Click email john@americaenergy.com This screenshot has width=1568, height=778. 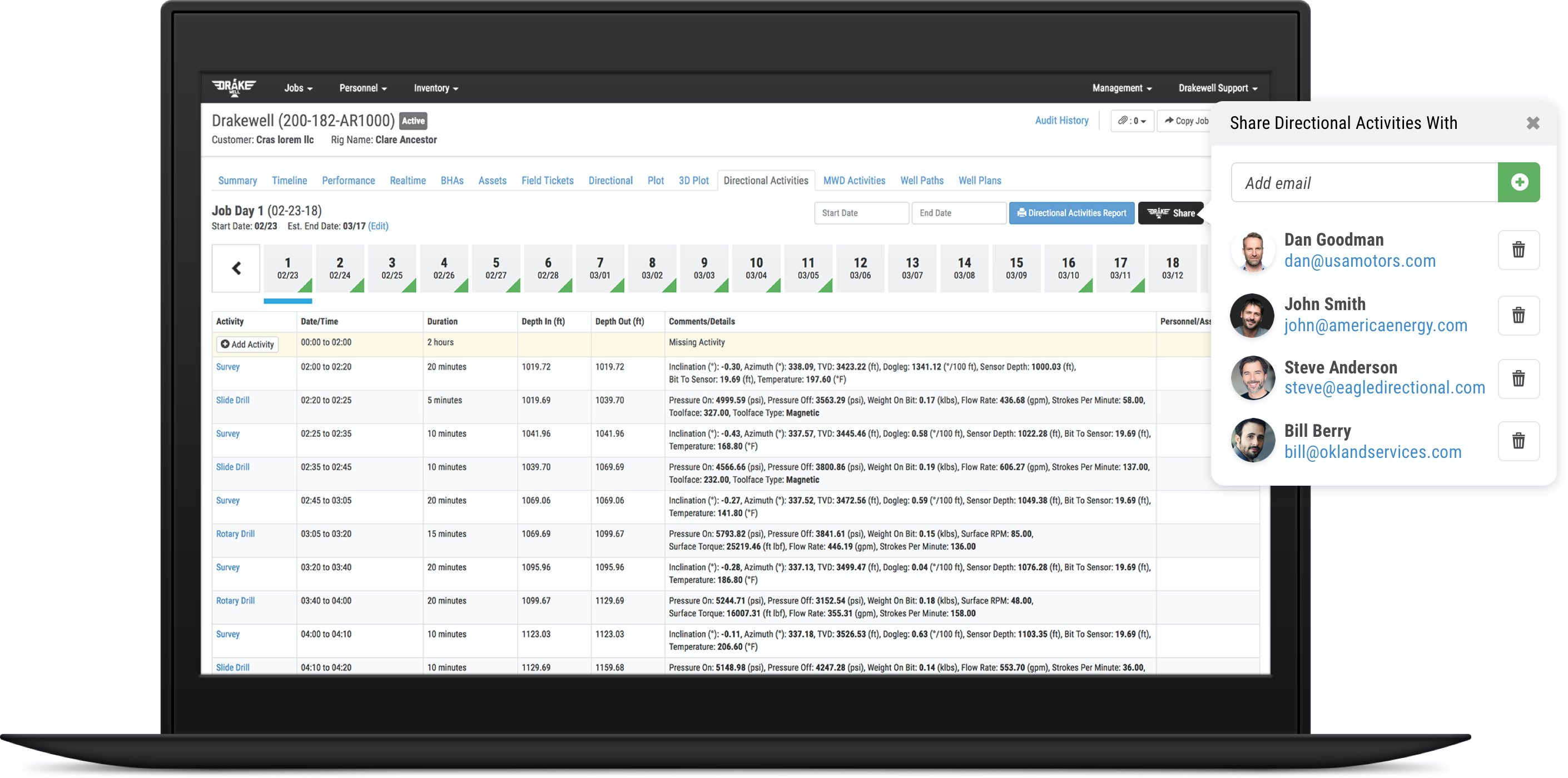1376,326
